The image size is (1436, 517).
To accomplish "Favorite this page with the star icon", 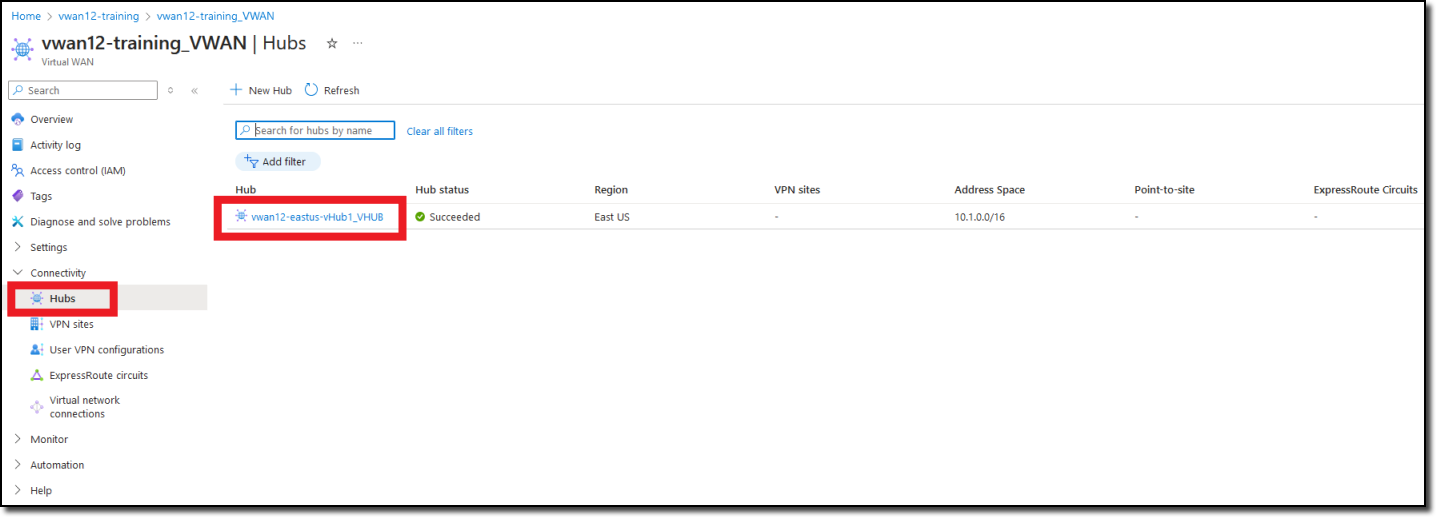I will tap(332, 43).
